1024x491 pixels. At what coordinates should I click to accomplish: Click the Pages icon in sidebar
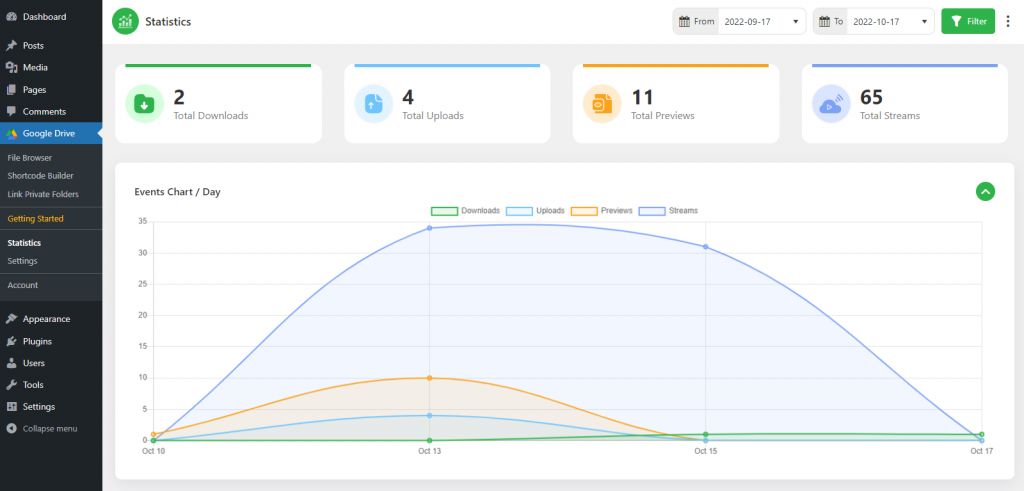coord(11,89)
